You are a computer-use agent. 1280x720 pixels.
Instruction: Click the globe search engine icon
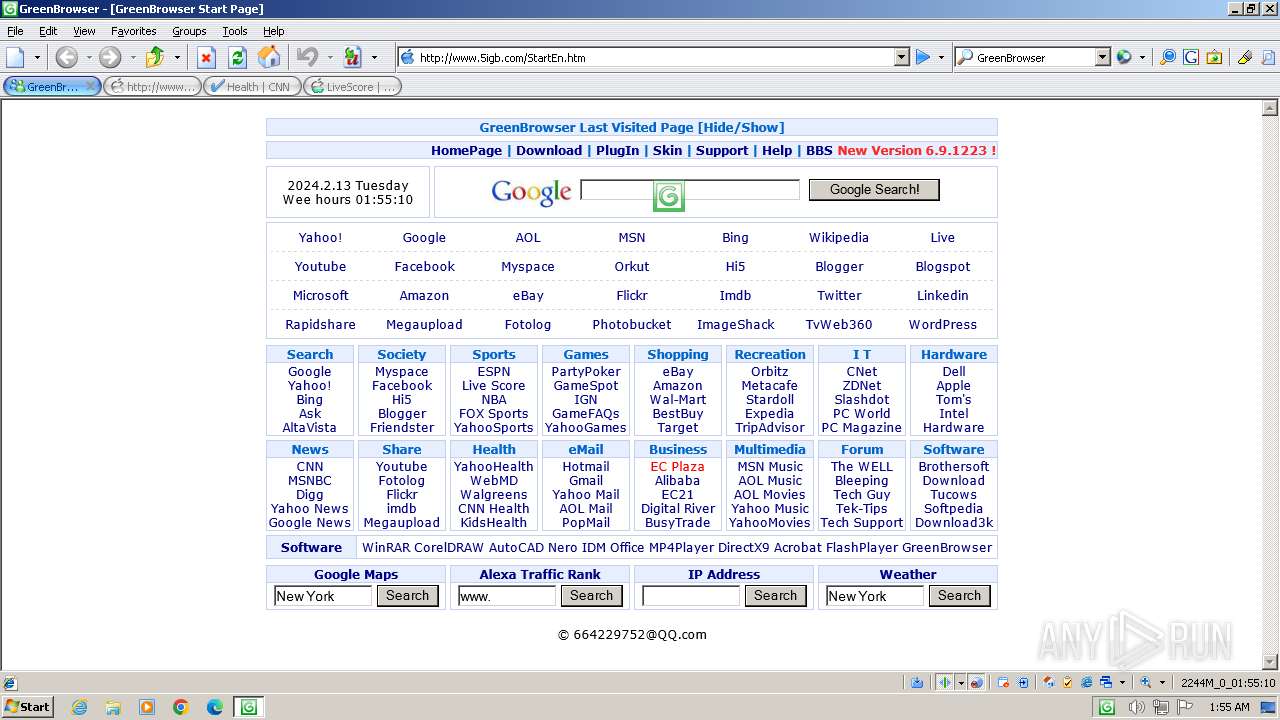pyautogui.click(x=1124, y=57)
